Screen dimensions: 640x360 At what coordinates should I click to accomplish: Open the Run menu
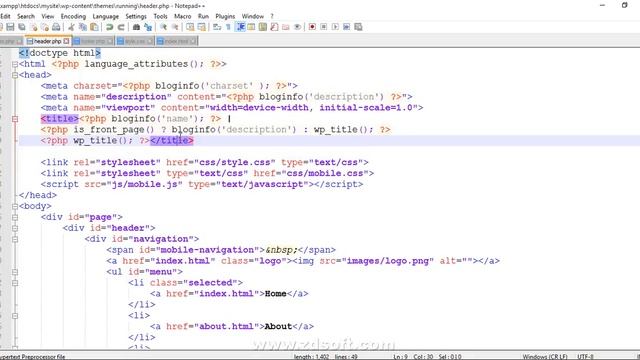pyautogui.click(x=203, y=16)
